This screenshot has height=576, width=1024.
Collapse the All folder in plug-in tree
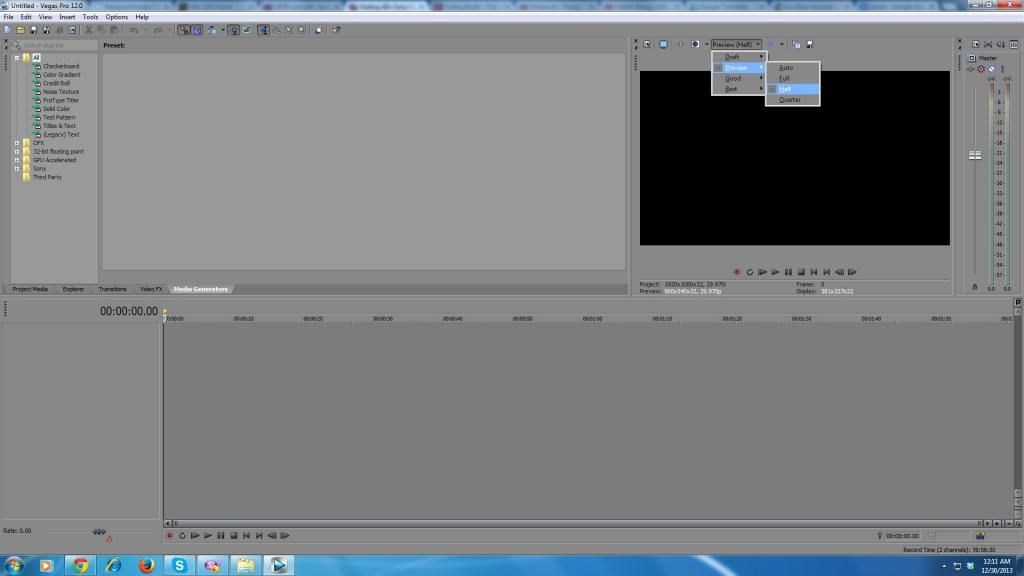[17, 57]
